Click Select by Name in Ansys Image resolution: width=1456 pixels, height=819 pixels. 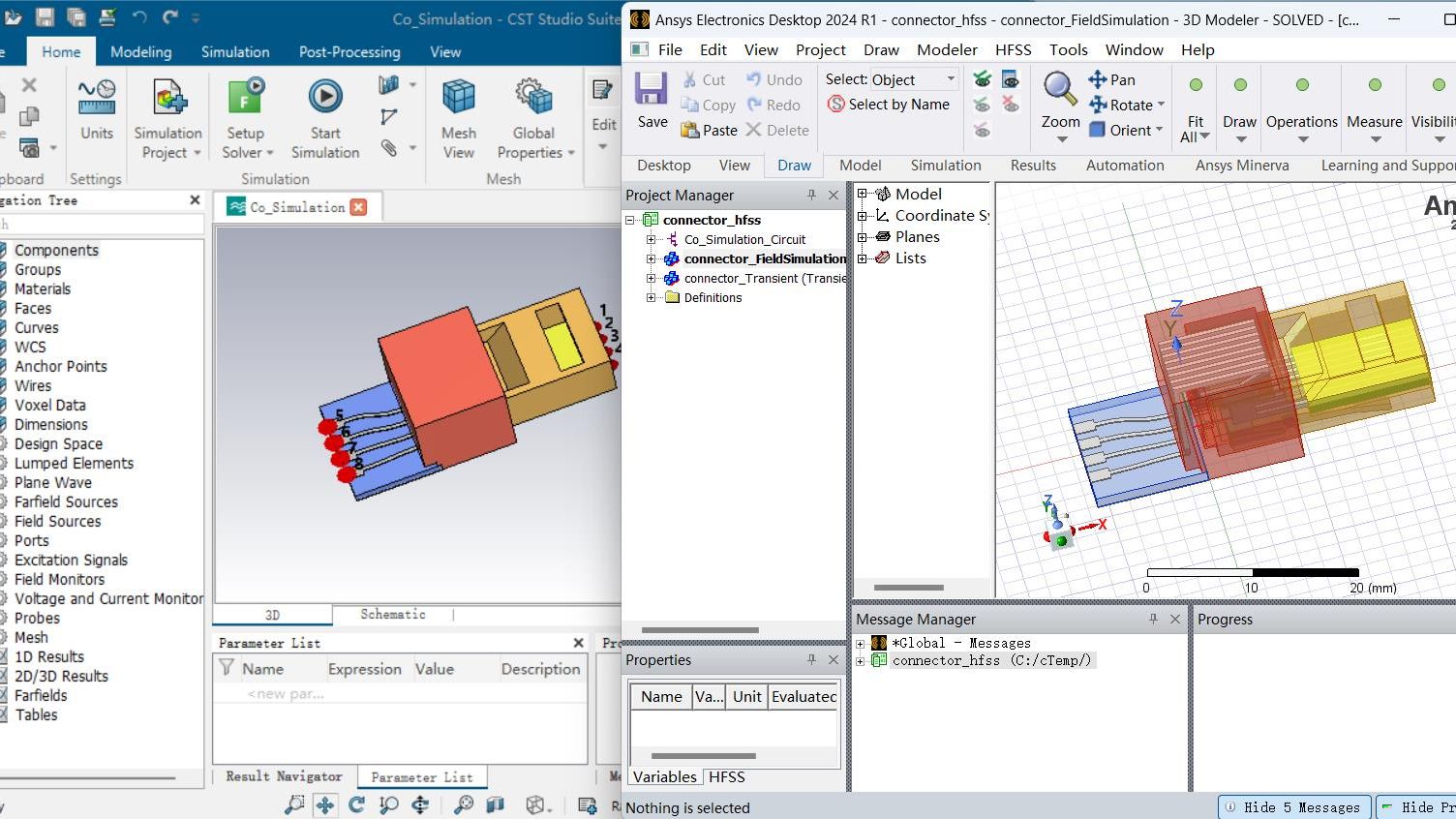[x=889, y=105]
